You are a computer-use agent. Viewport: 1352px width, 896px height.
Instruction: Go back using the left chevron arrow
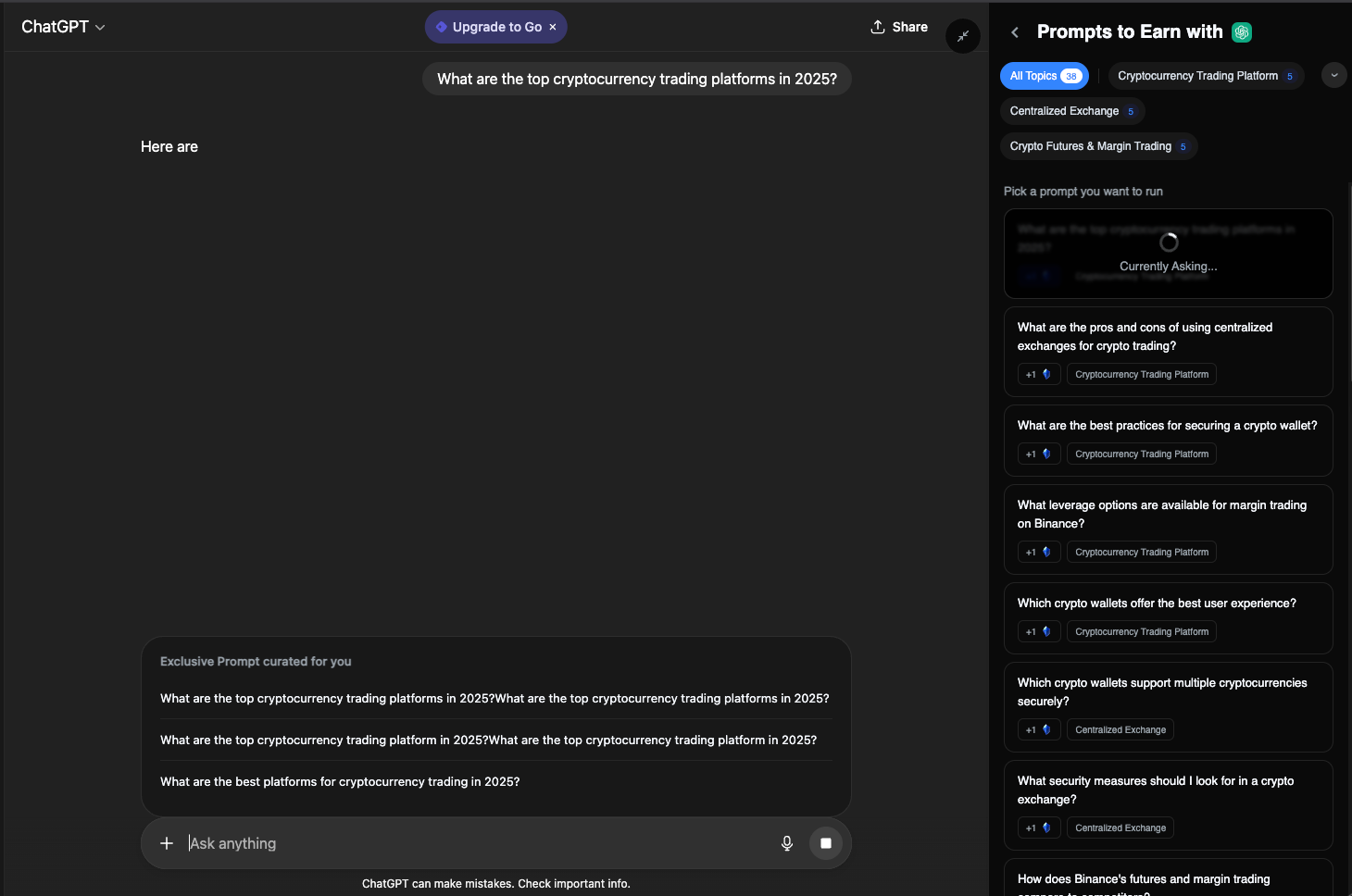click(1015, 32)
